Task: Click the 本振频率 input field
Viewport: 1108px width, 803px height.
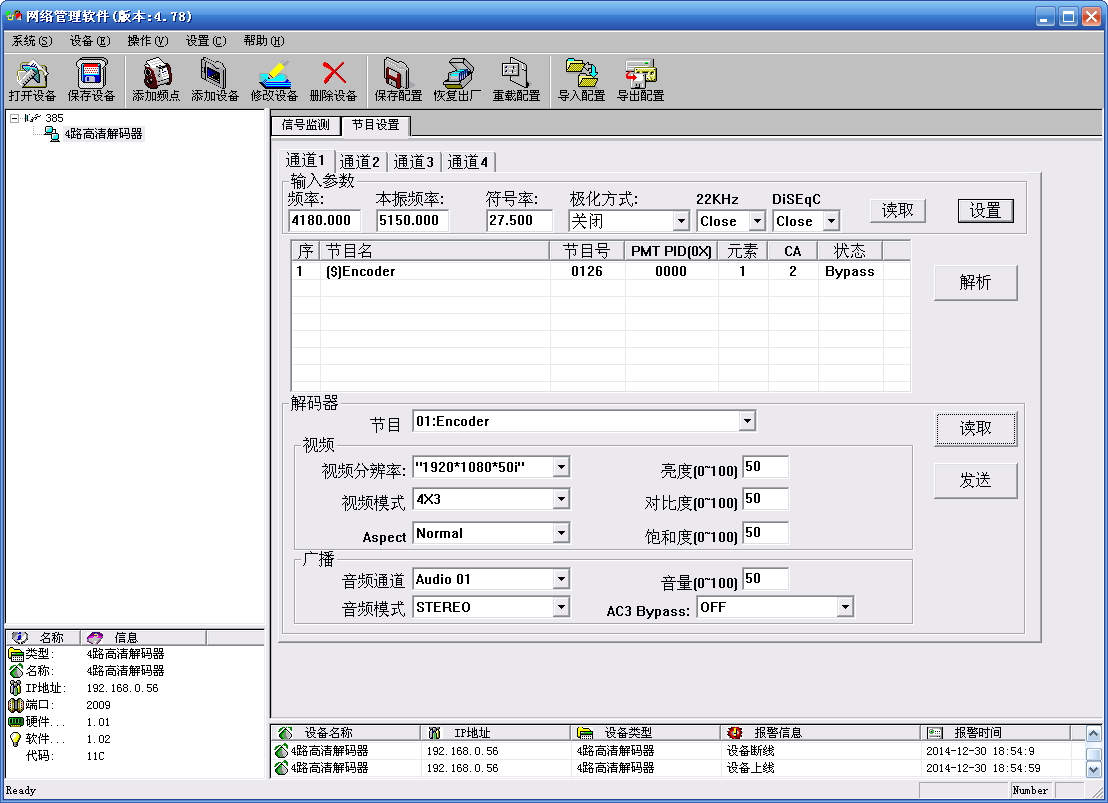Action: point(412,221)
